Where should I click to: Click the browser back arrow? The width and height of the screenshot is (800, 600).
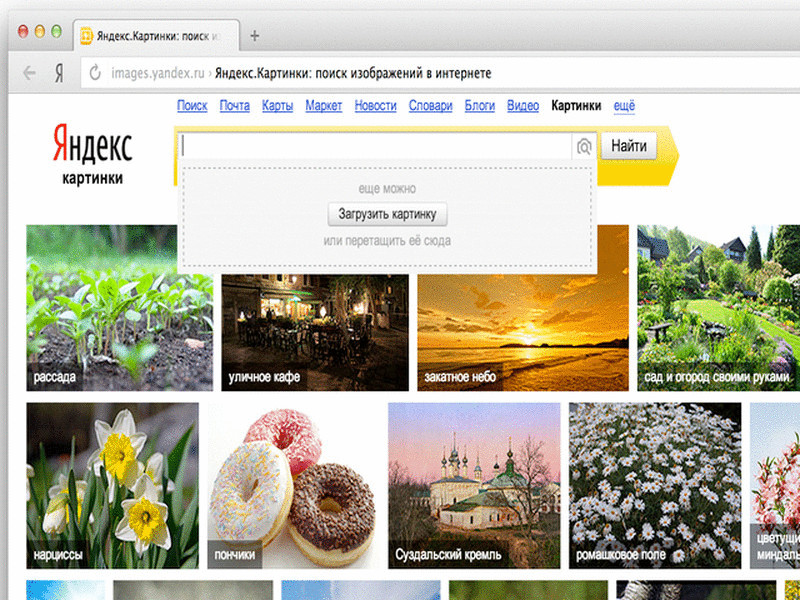pos(30,74)
